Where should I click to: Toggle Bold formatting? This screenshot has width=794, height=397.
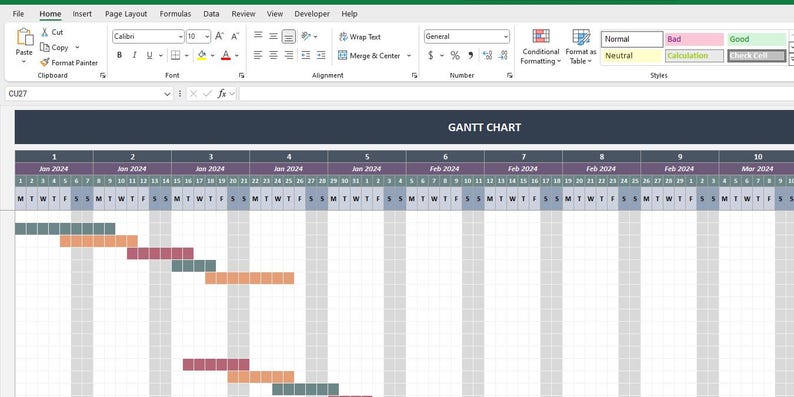click(x=120, y=55)
